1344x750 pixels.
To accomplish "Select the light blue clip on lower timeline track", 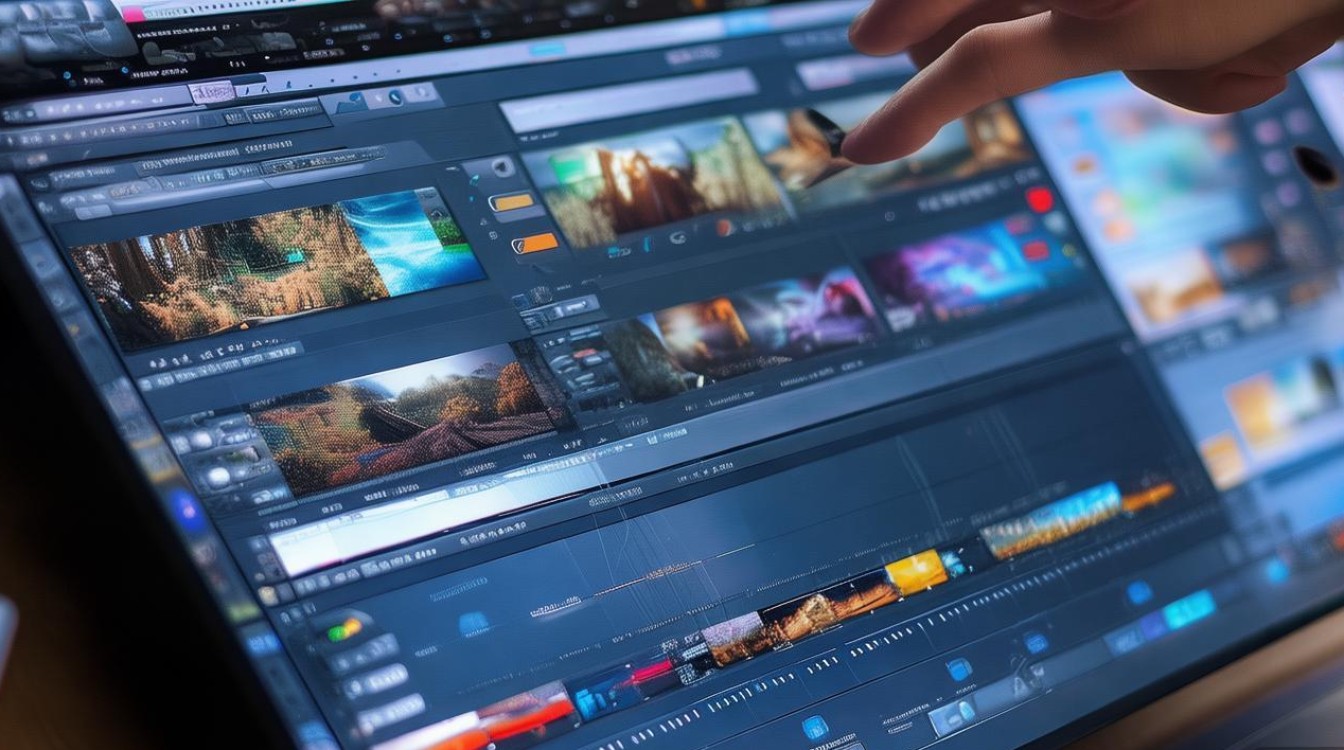I will (x=1189, y=610).
